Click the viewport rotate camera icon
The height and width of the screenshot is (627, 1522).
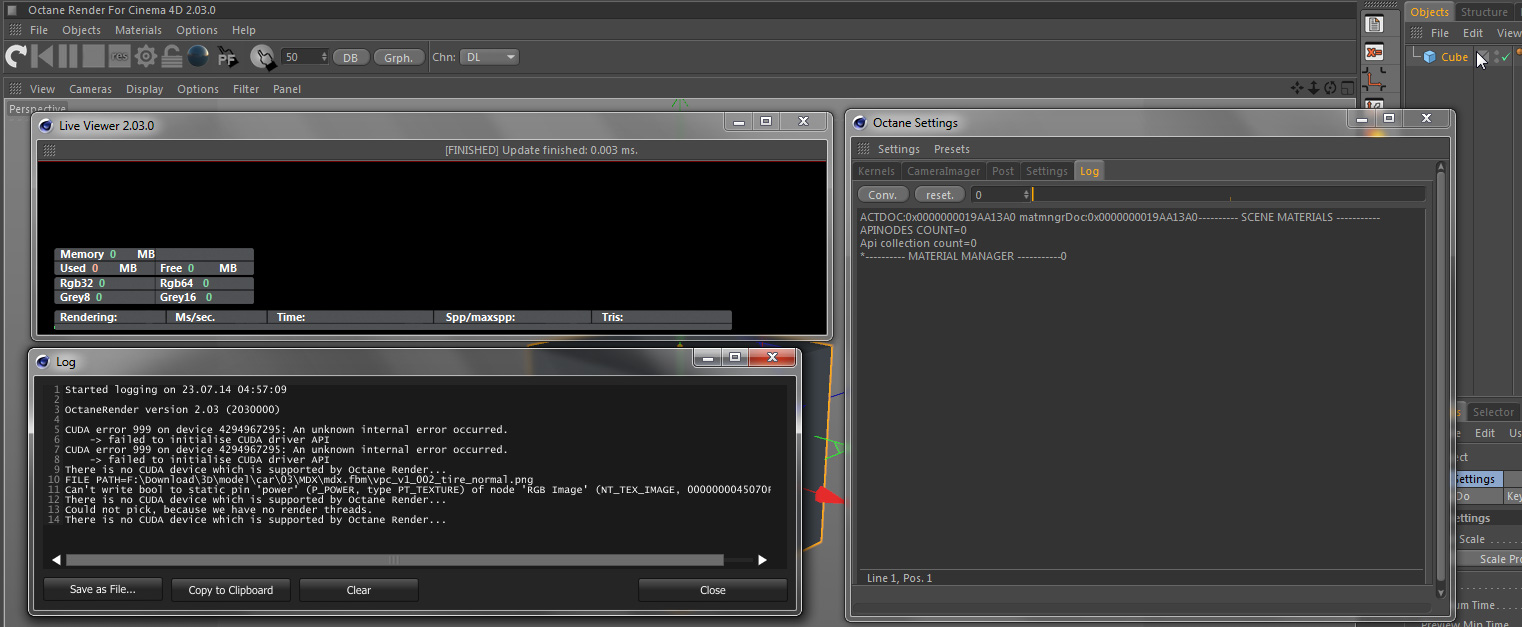click(1330, 88)
